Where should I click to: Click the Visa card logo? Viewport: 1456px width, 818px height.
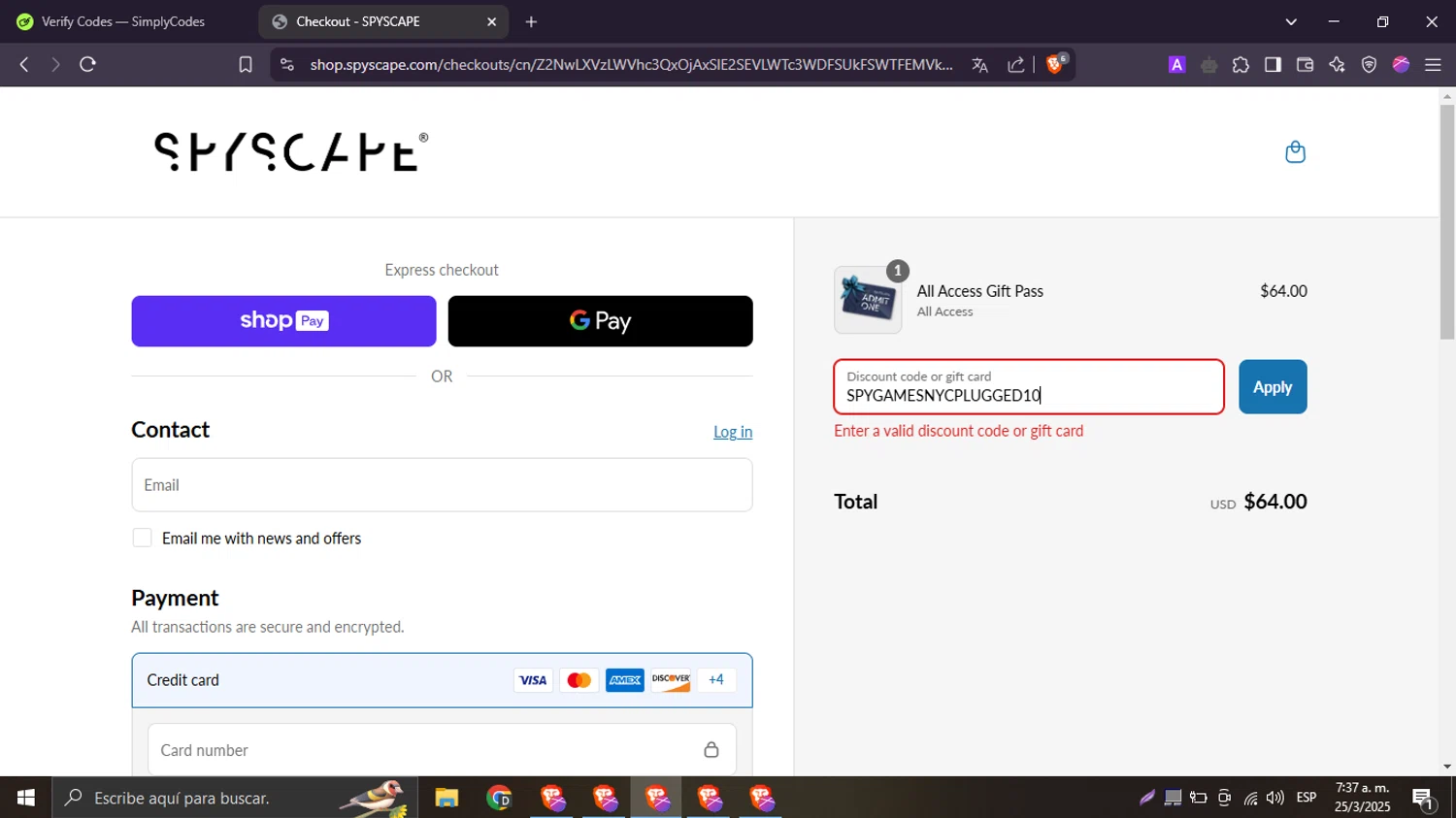(533, 680)
